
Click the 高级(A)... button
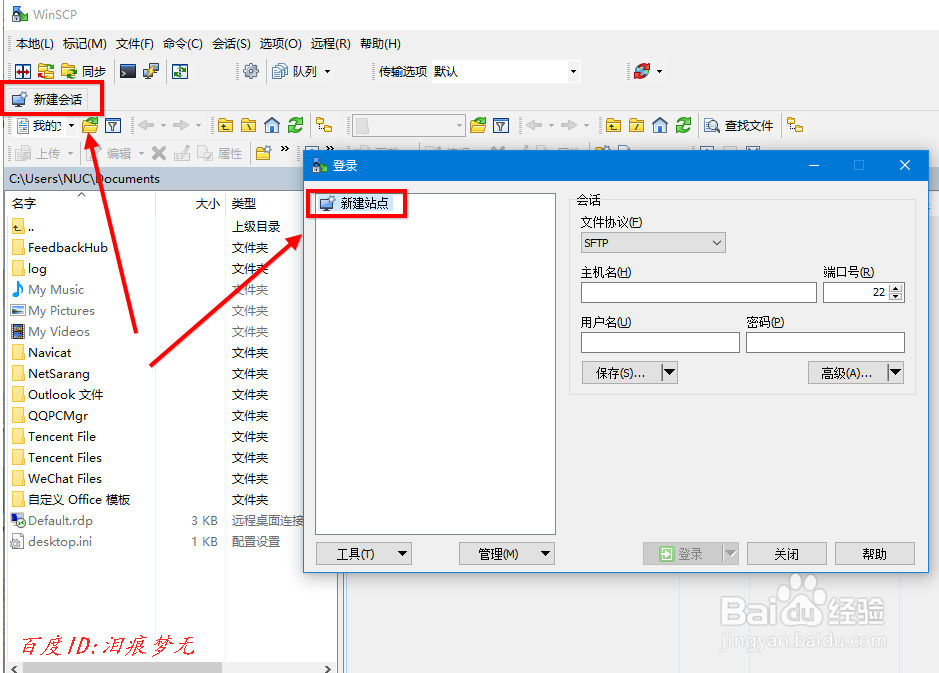(847, 373)
